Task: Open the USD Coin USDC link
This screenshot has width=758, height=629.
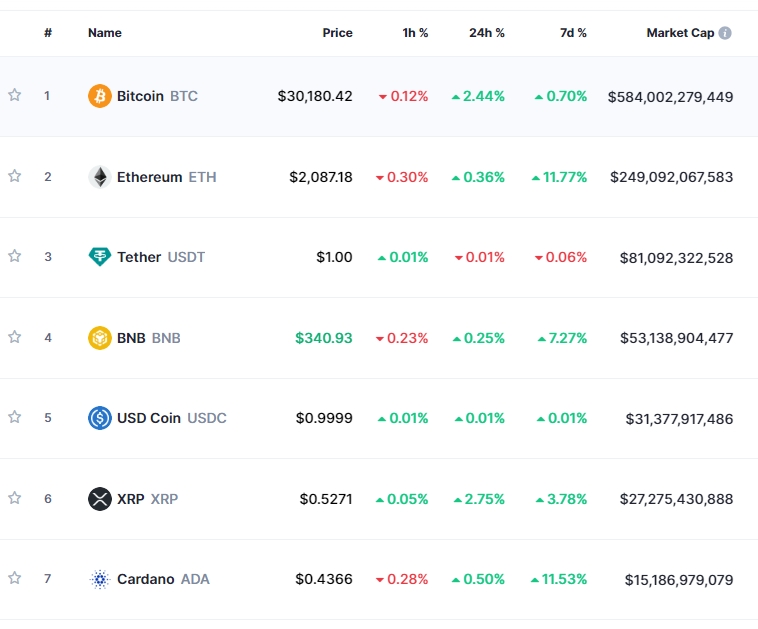Action: (171, 418)
